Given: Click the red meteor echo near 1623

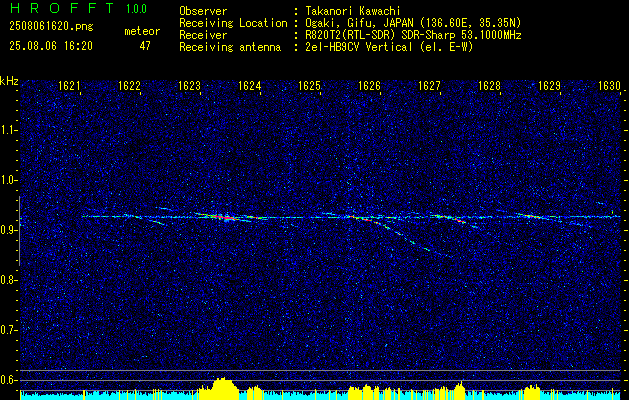Looking at the screenshot, I should 225,217.
